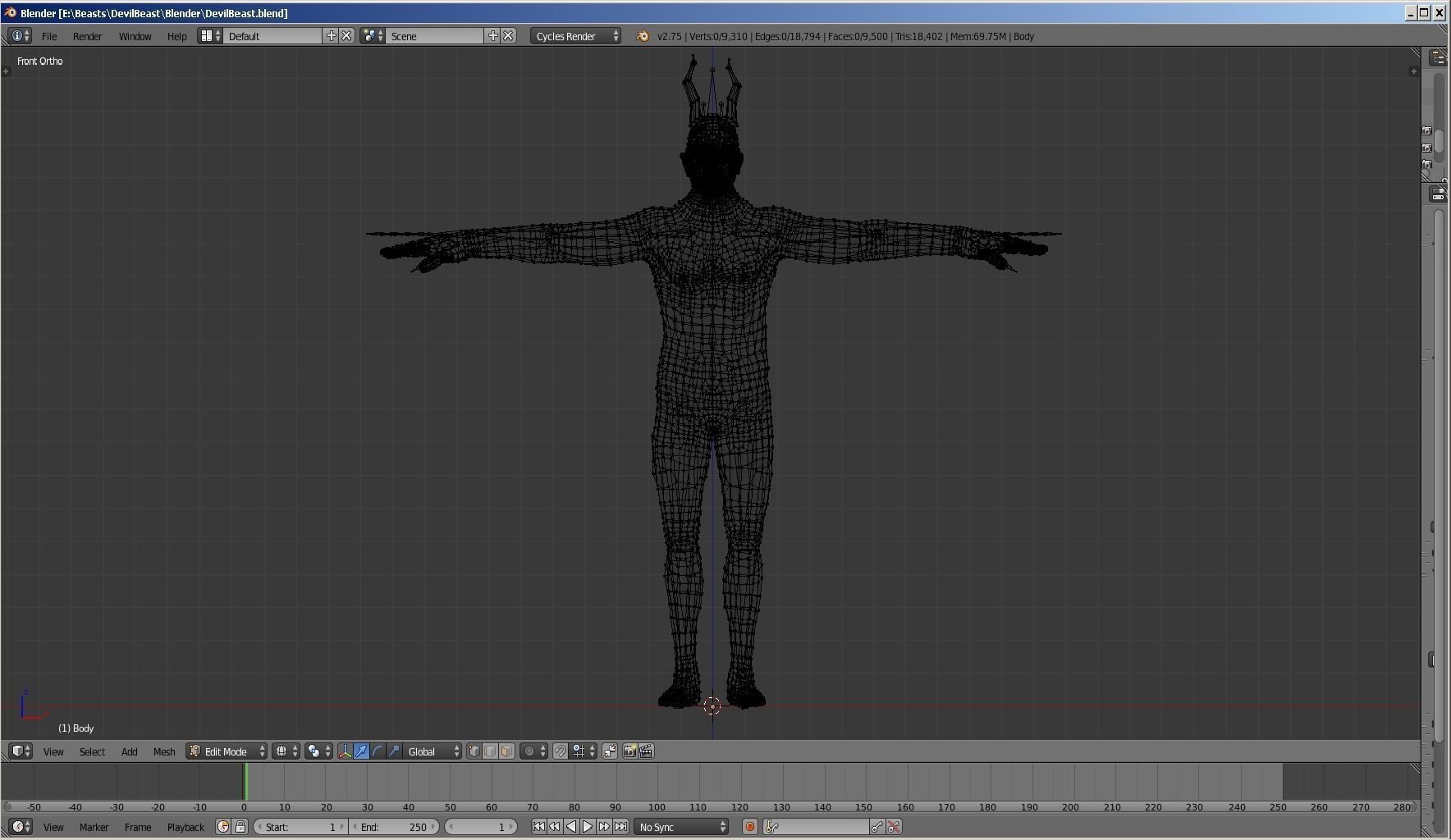Open the 3D viewport Select menu

click(92, 751)
